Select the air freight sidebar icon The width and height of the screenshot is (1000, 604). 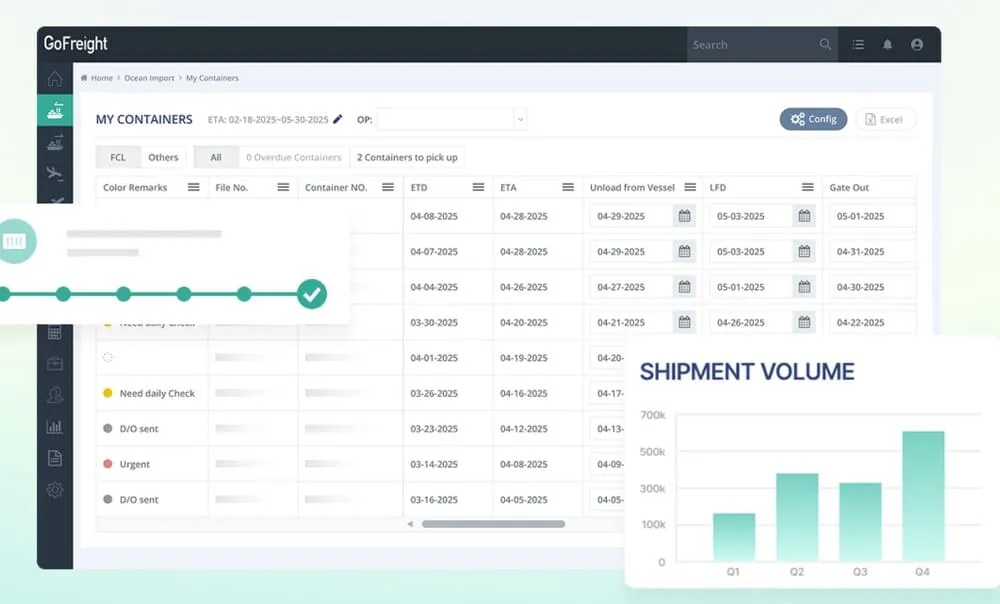55,173
